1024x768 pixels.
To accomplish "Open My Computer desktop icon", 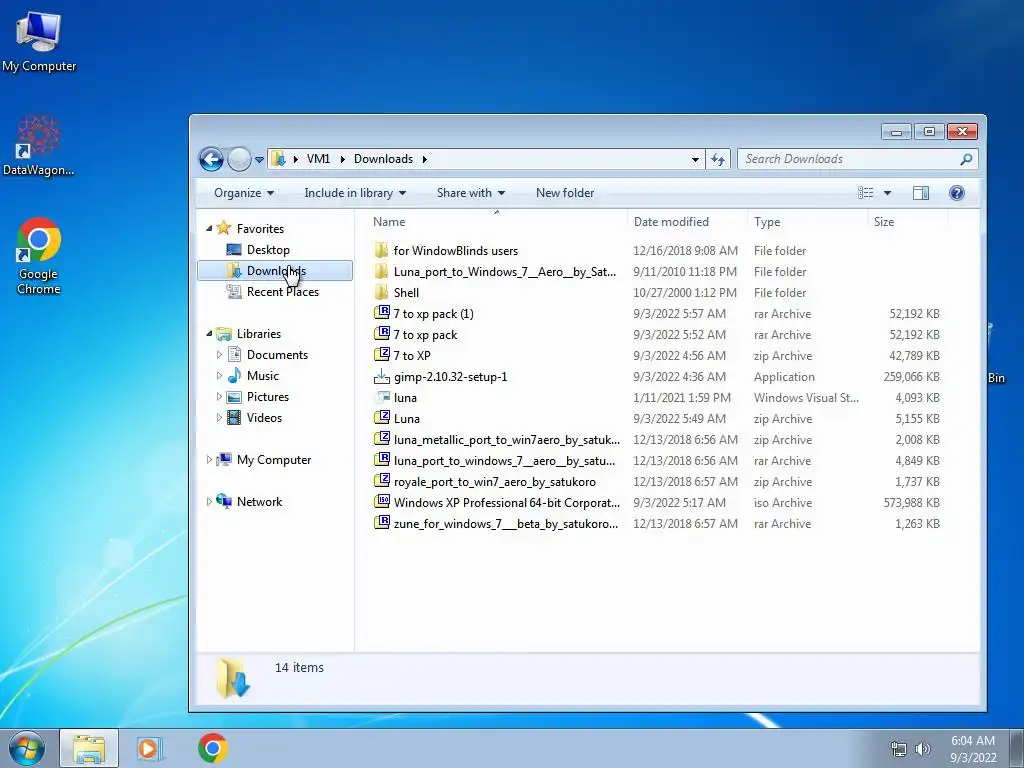I will [x=39, y=42].
